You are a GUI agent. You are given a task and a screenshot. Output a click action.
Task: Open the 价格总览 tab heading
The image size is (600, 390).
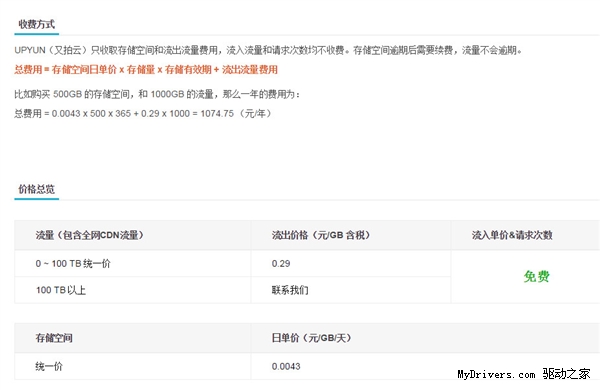[37, 189]
